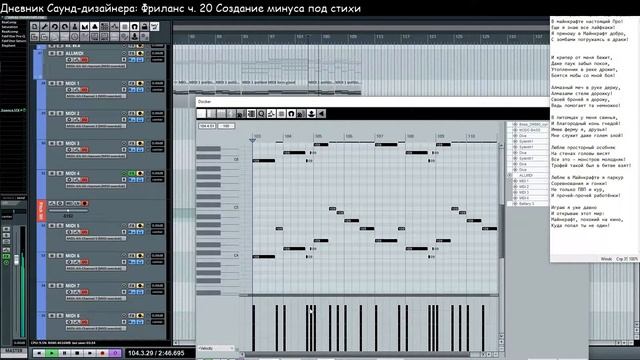Click the MASTER channel label button
Image resolution: width=640 pixels, height=360 pixels.
point(13,351)
